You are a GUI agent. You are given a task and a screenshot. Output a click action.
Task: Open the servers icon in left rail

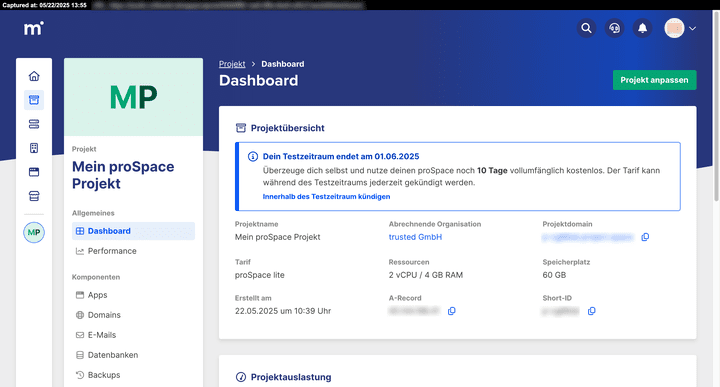pos(34,124)
